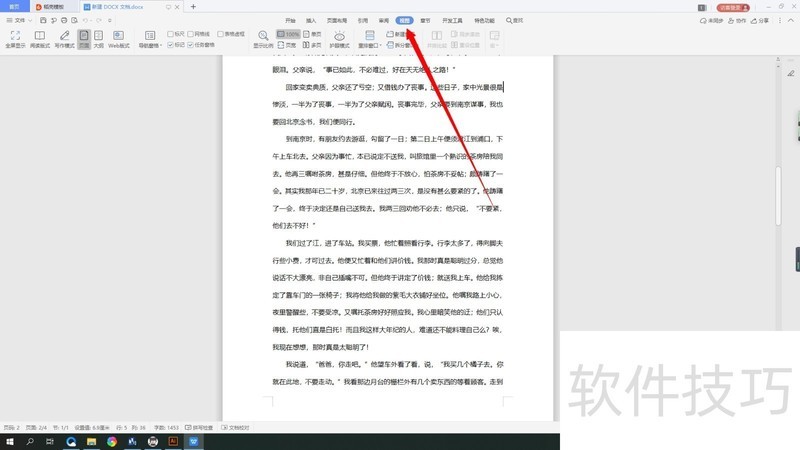Collapse the ribbon with the chevron
The image size is (800, 450).
pos(791,20)
